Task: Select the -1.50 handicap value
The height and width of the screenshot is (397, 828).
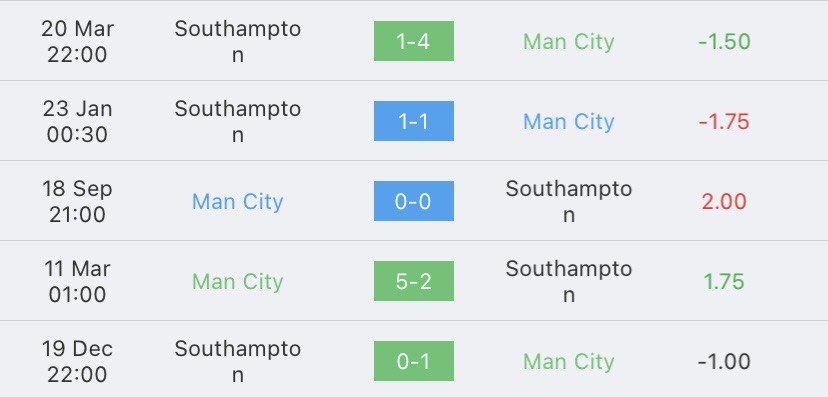Action: pos(724,42)
